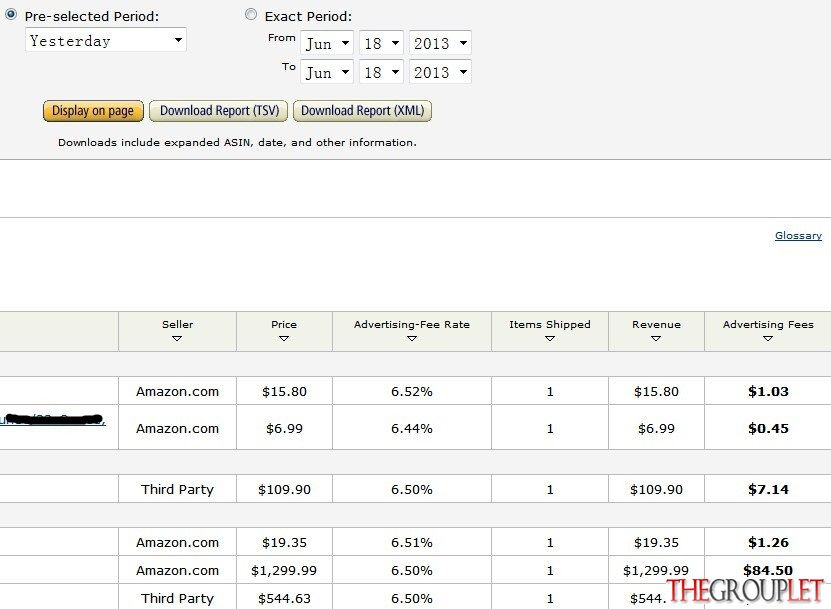This screenshot has width=831, height=609.
Task: Select $109.90 in the Price column
Action: coord(284,489)
